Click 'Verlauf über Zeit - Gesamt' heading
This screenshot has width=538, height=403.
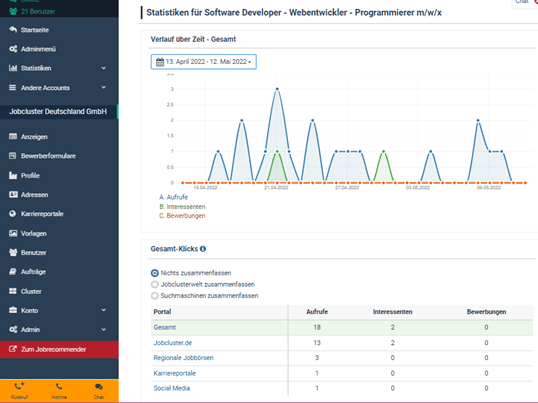pos(193,39)
